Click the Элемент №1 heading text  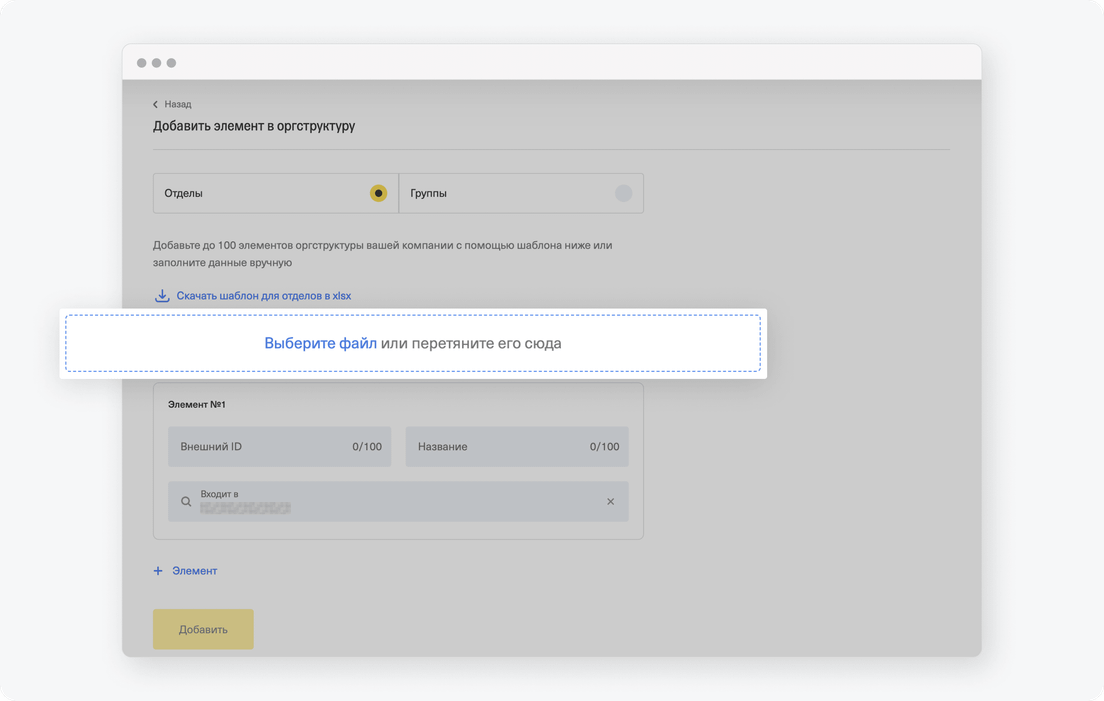196,404
